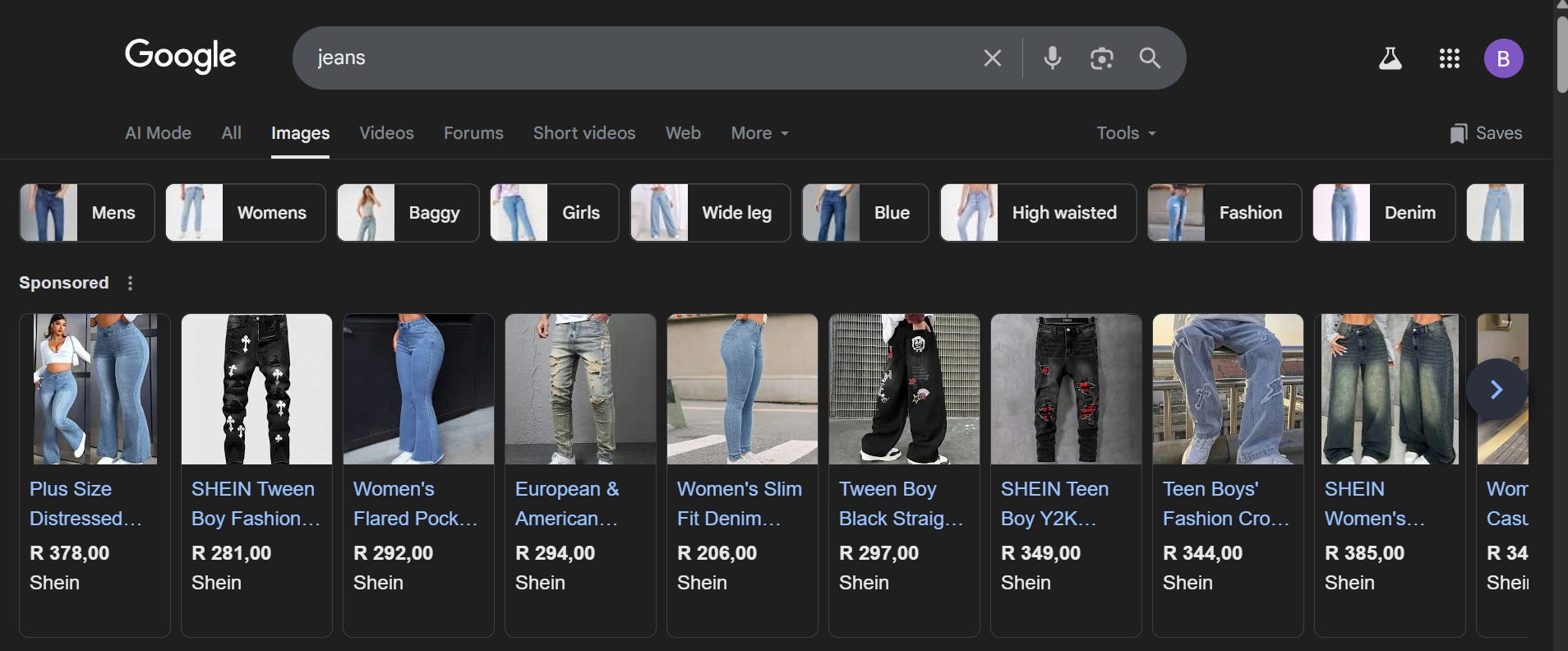The image size is (1568, 651).
Task: Click the Sponsored label
Action: click(x=63, y=283)
